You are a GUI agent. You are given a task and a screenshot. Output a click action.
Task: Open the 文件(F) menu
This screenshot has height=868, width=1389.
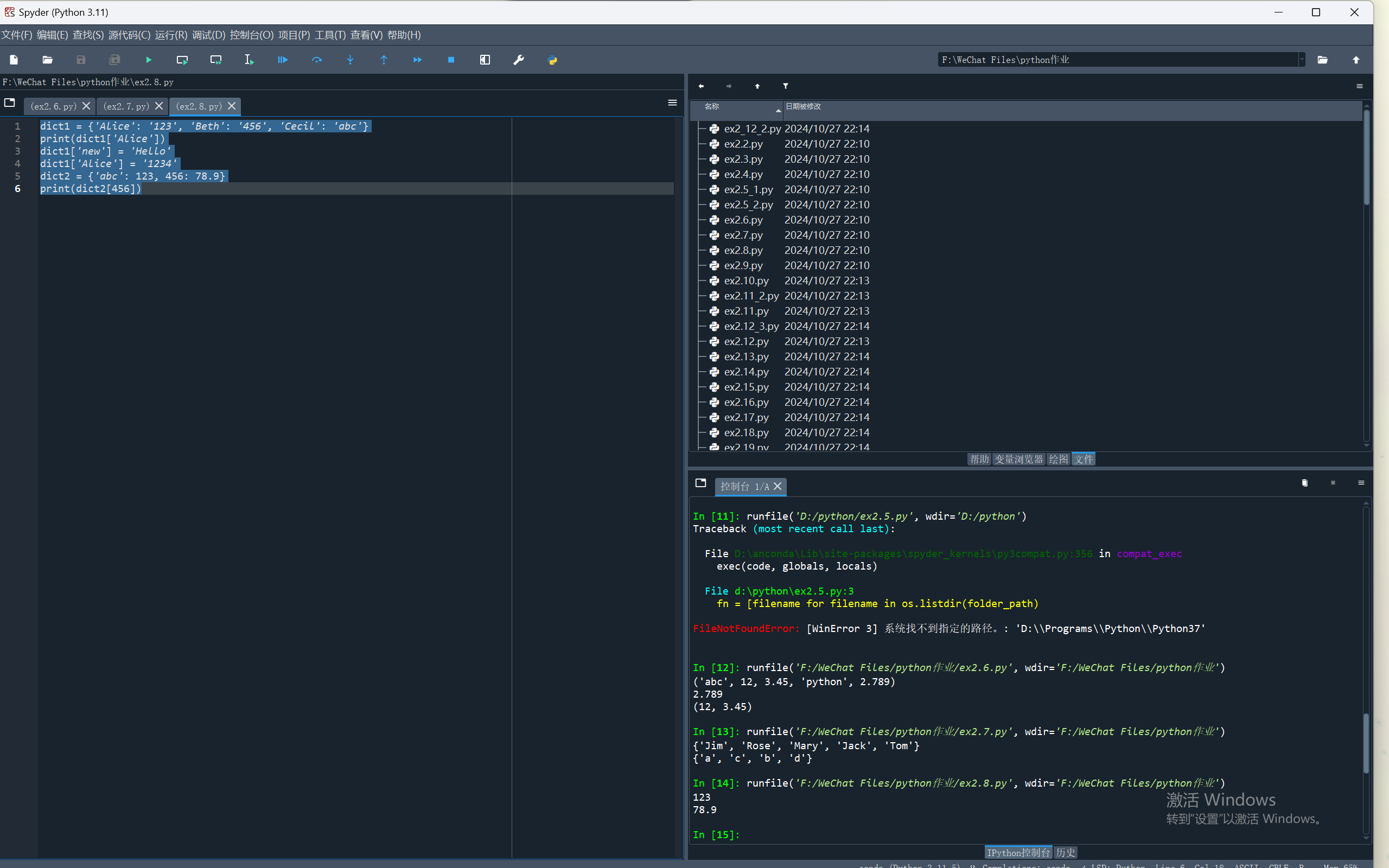[x=17, y=35]
